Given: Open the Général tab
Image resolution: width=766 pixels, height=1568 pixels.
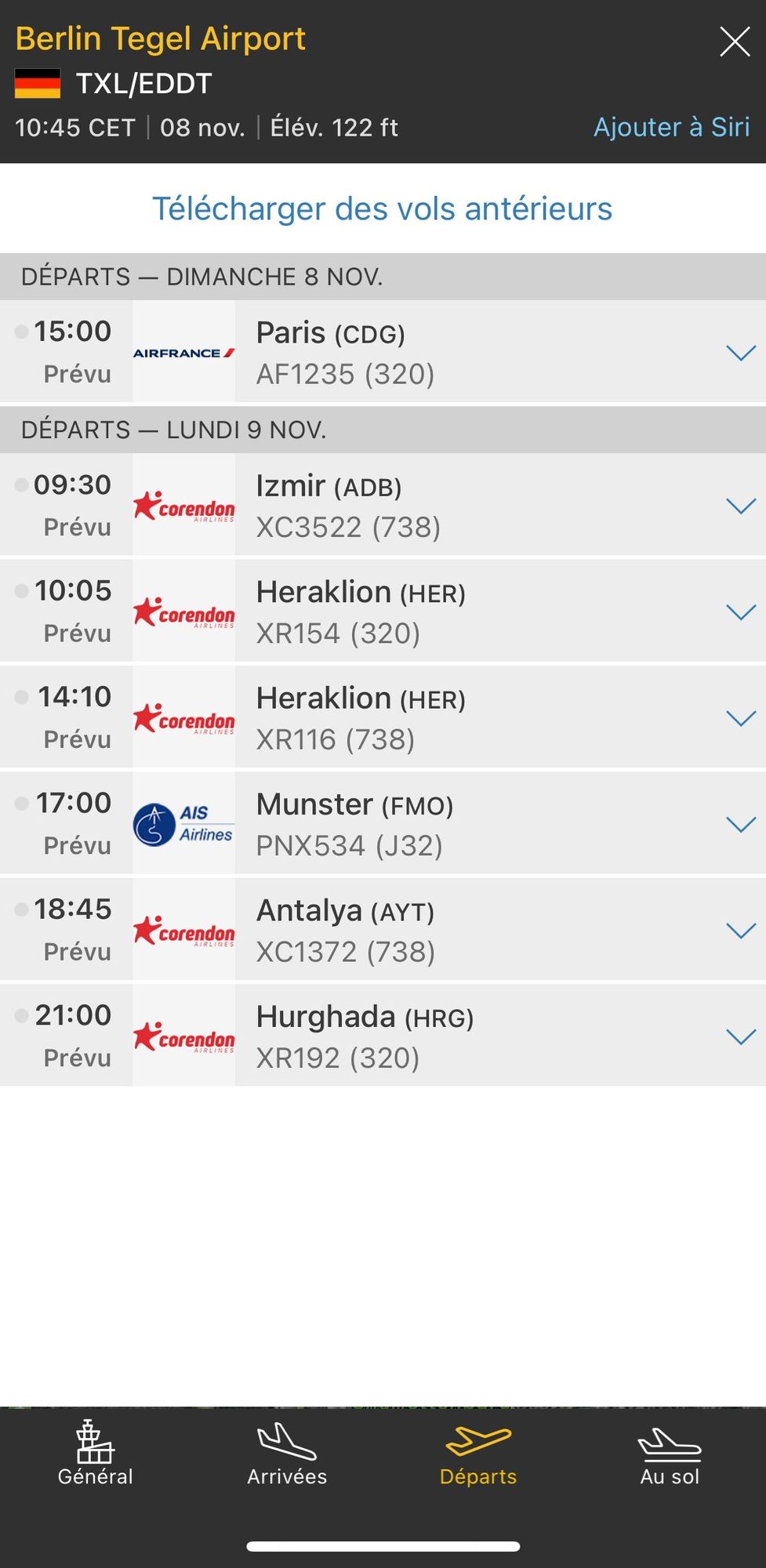Looking at the screenshot, I should coord(95,1454).
